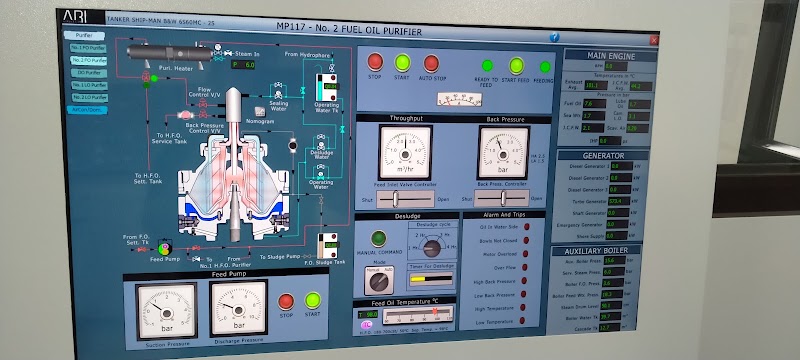Click the Suction Pressure gauge
Viewport: 800px width, 360px height.
click(166, 311)
